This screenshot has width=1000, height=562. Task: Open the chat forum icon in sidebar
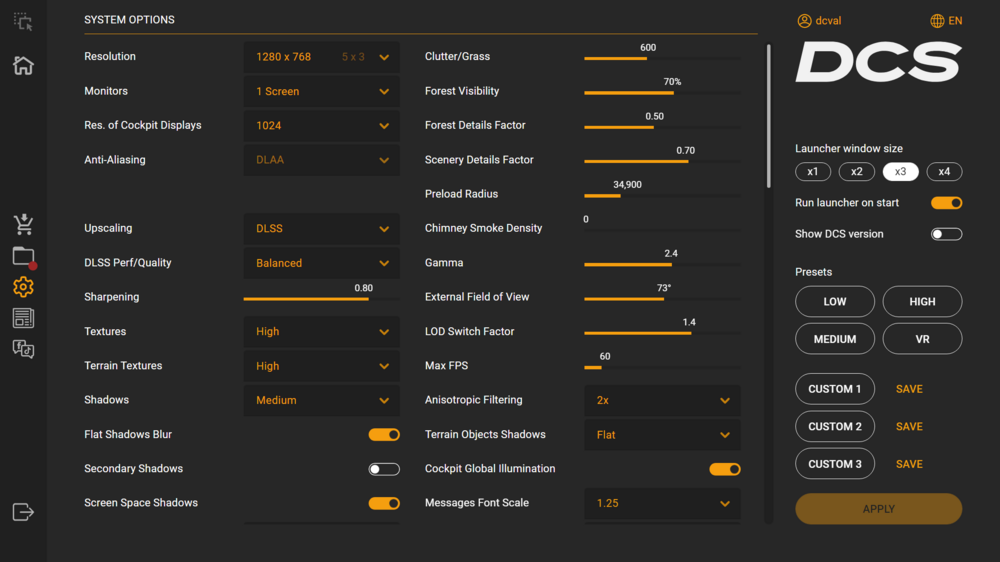[x=23, y=349]
